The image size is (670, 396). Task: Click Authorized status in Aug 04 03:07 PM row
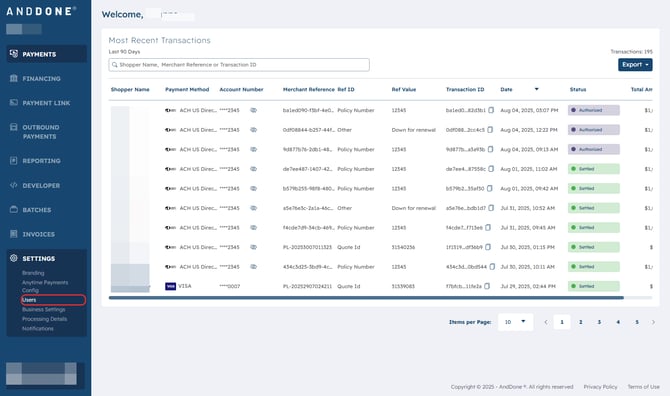[x=594, y=110]
